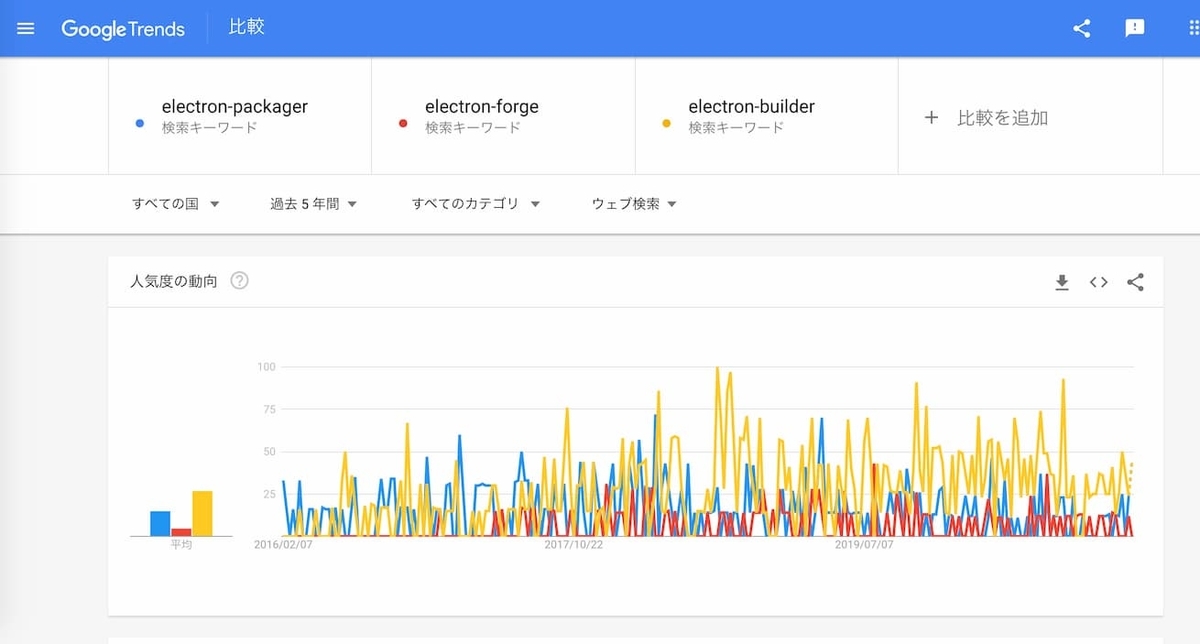1200x644 pixels.
Task: Download the trends chart data as CSV
Action: [x=1061, y=282]
